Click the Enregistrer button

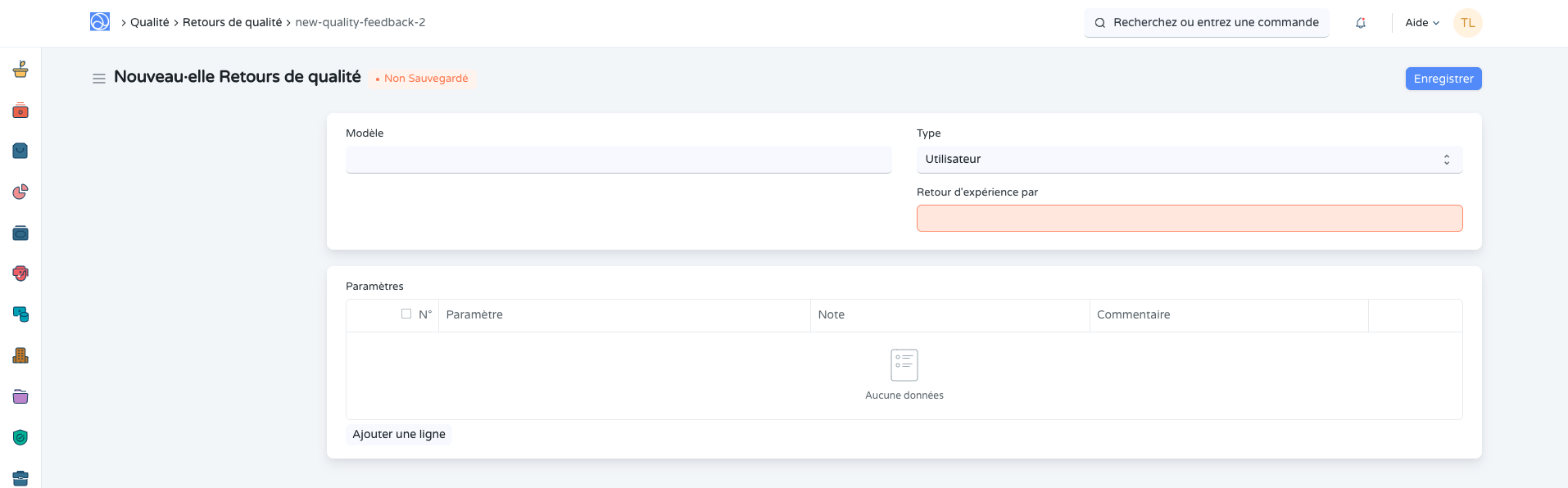pyautogui.click(x=1443, y=79)
